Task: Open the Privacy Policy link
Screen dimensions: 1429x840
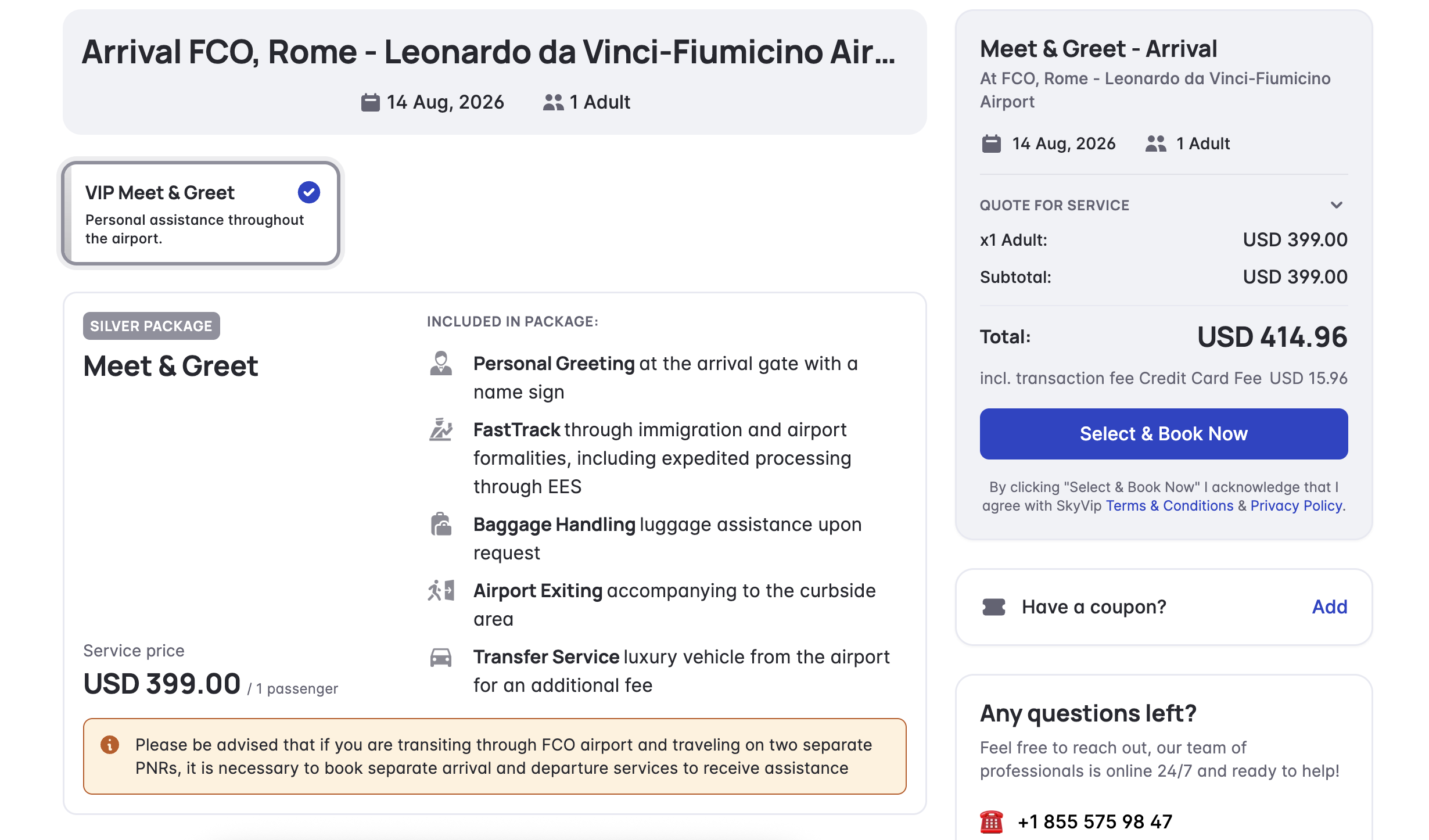Action: point(1297,506)
